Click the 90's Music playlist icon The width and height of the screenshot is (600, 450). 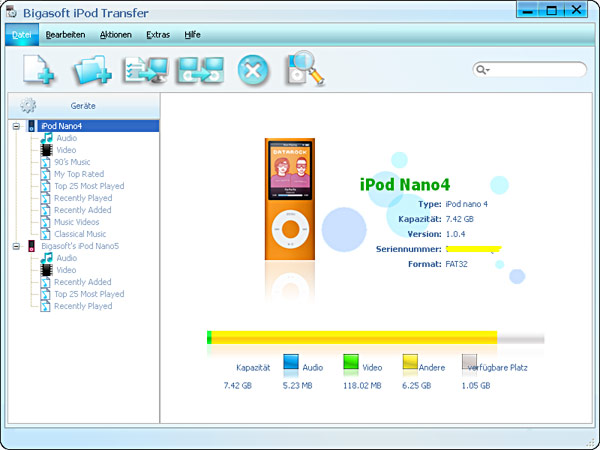pos(46,162)
